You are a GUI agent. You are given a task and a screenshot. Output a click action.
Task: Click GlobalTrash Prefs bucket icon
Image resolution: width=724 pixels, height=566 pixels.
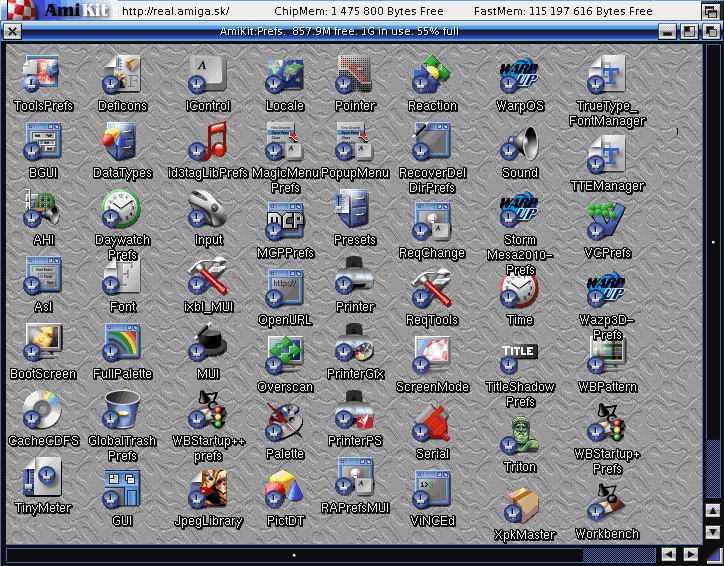[121, 409]
